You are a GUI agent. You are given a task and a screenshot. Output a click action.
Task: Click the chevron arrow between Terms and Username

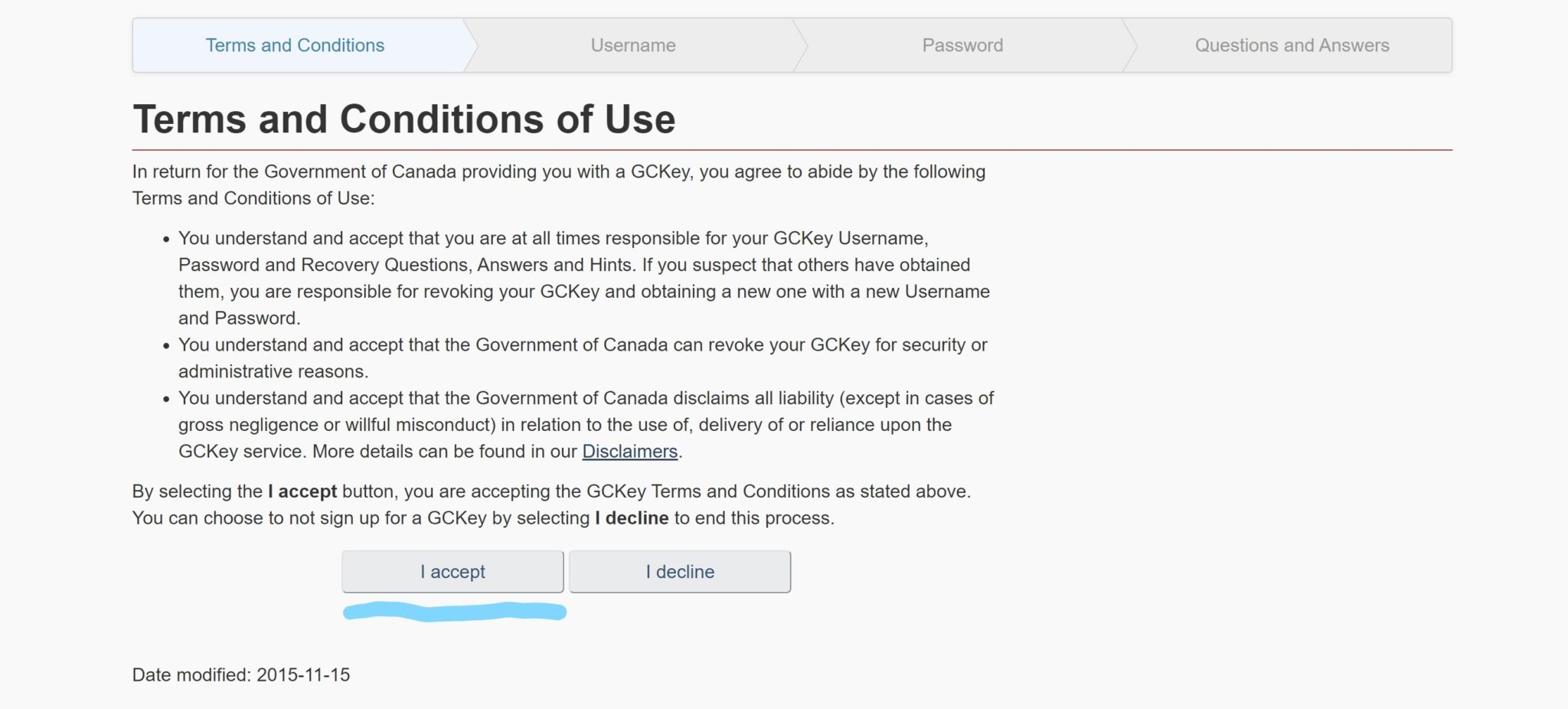tap(471, 45)
